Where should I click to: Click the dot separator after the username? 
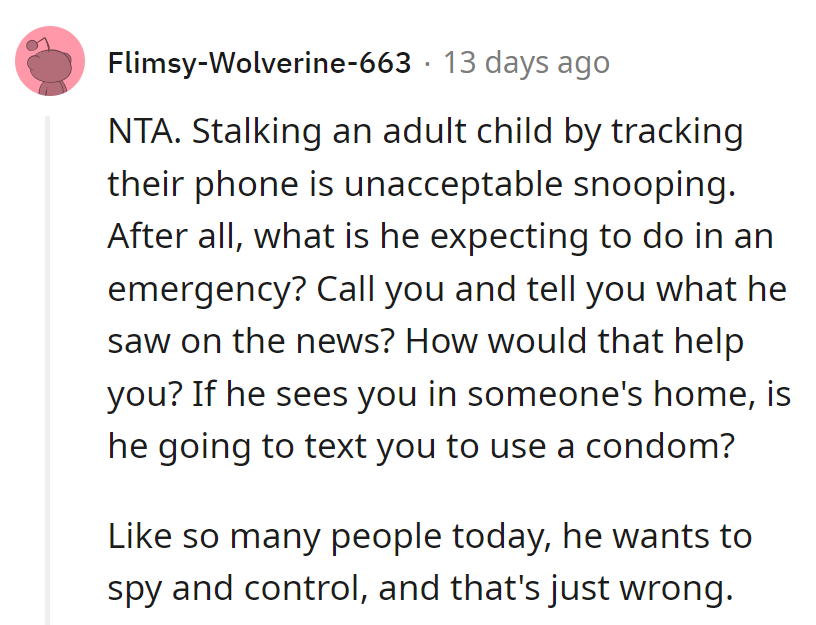(427, 63)
